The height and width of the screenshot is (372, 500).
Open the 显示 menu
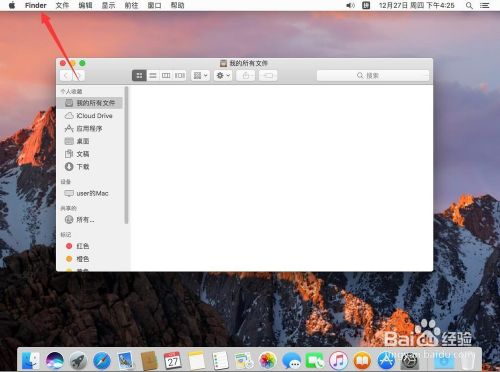(108, 5)
